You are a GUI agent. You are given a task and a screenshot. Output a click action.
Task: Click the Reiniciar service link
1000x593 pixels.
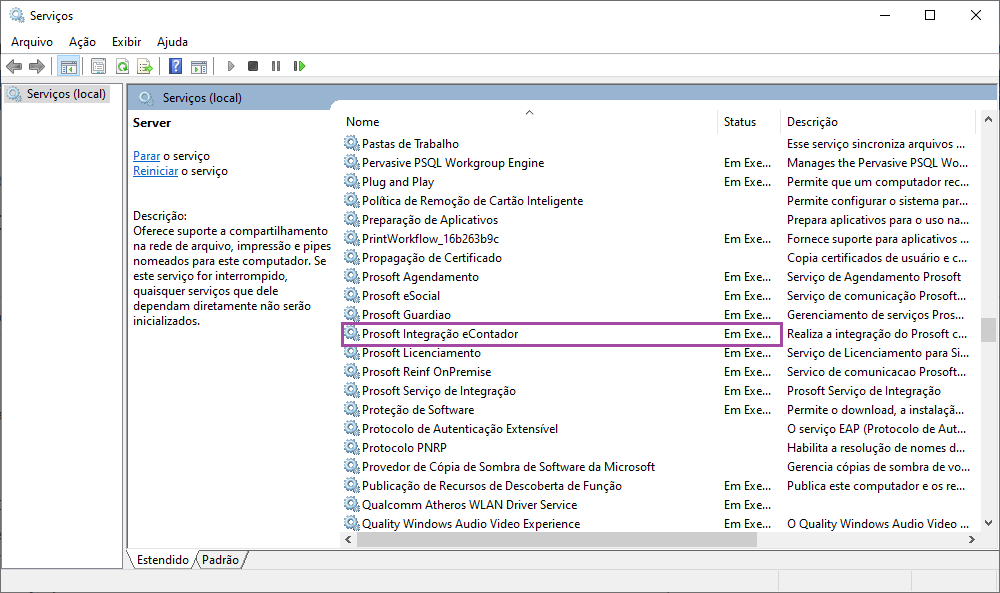pyautogui.click(x=156, y=172)
